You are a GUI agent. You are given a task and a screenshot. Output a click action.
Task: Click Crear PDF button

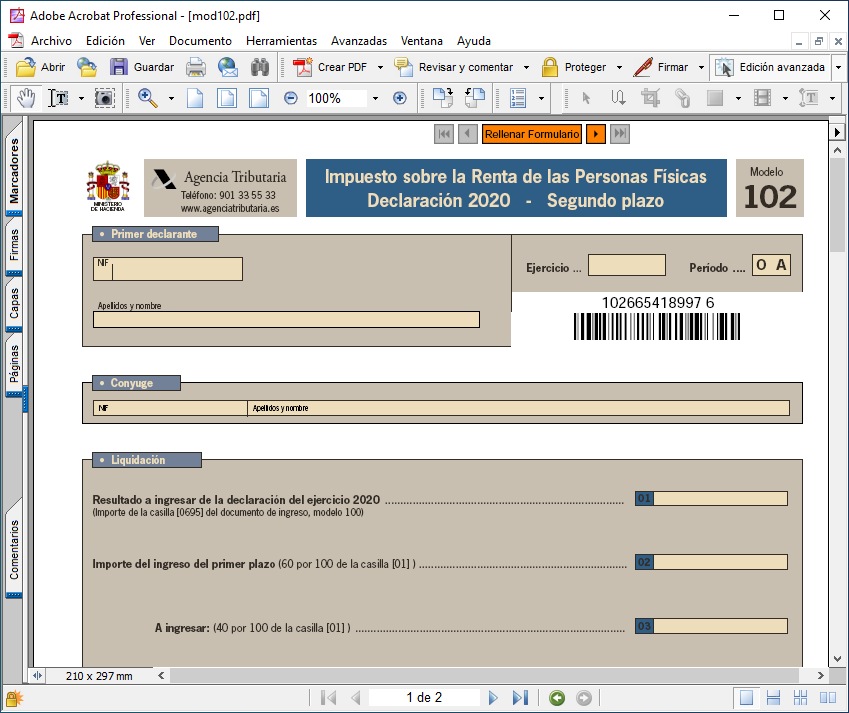coord(331,67)
